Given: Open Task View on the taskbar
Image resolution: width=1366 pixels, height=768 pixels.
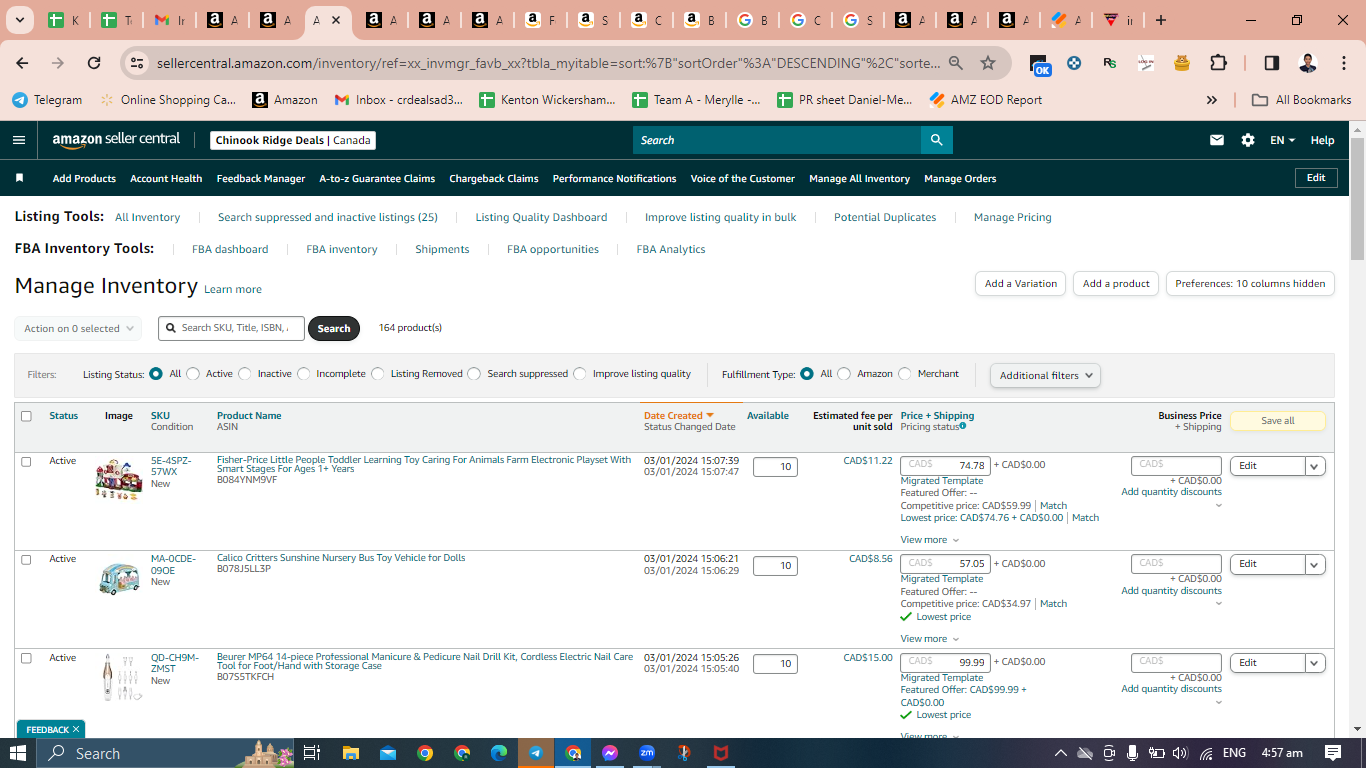Looking at the screenshot, I should click(x=312, y=753).
